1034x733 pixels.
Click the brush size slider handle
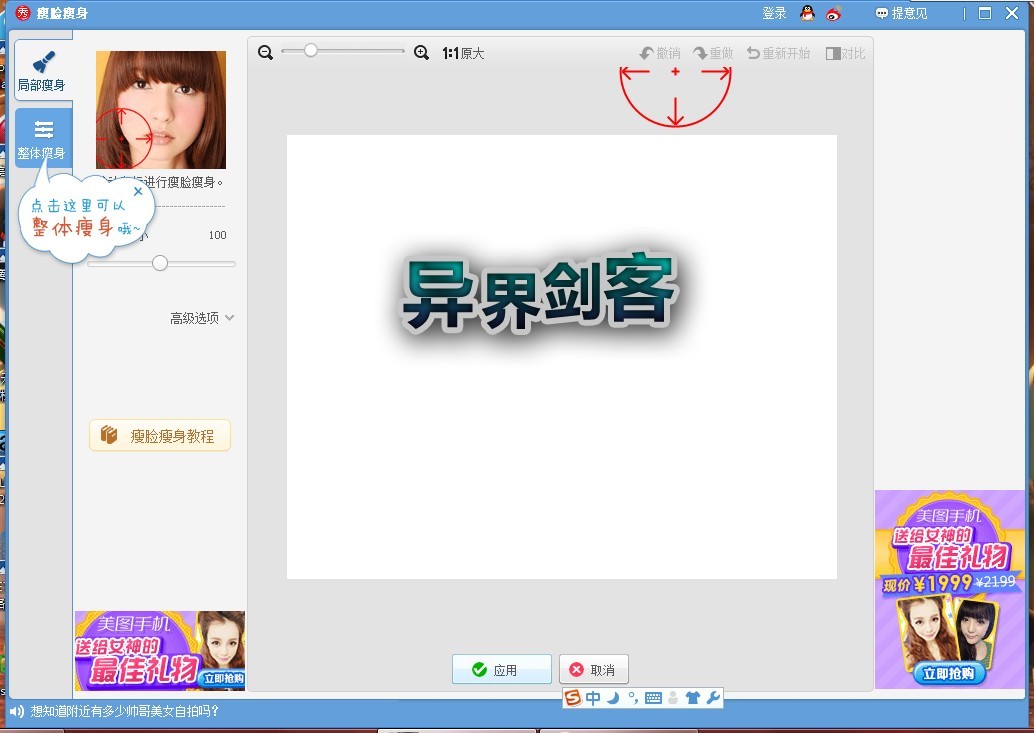pos(160,263)
